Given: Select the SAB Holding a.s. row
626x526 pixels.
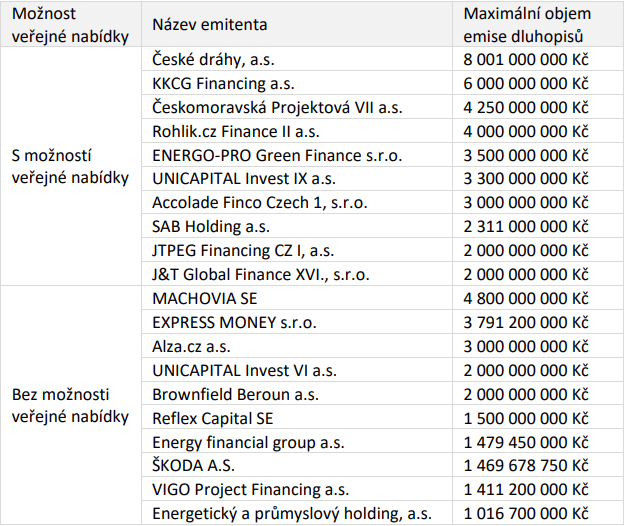Looking at the screenshot, I should coord(382,226).
